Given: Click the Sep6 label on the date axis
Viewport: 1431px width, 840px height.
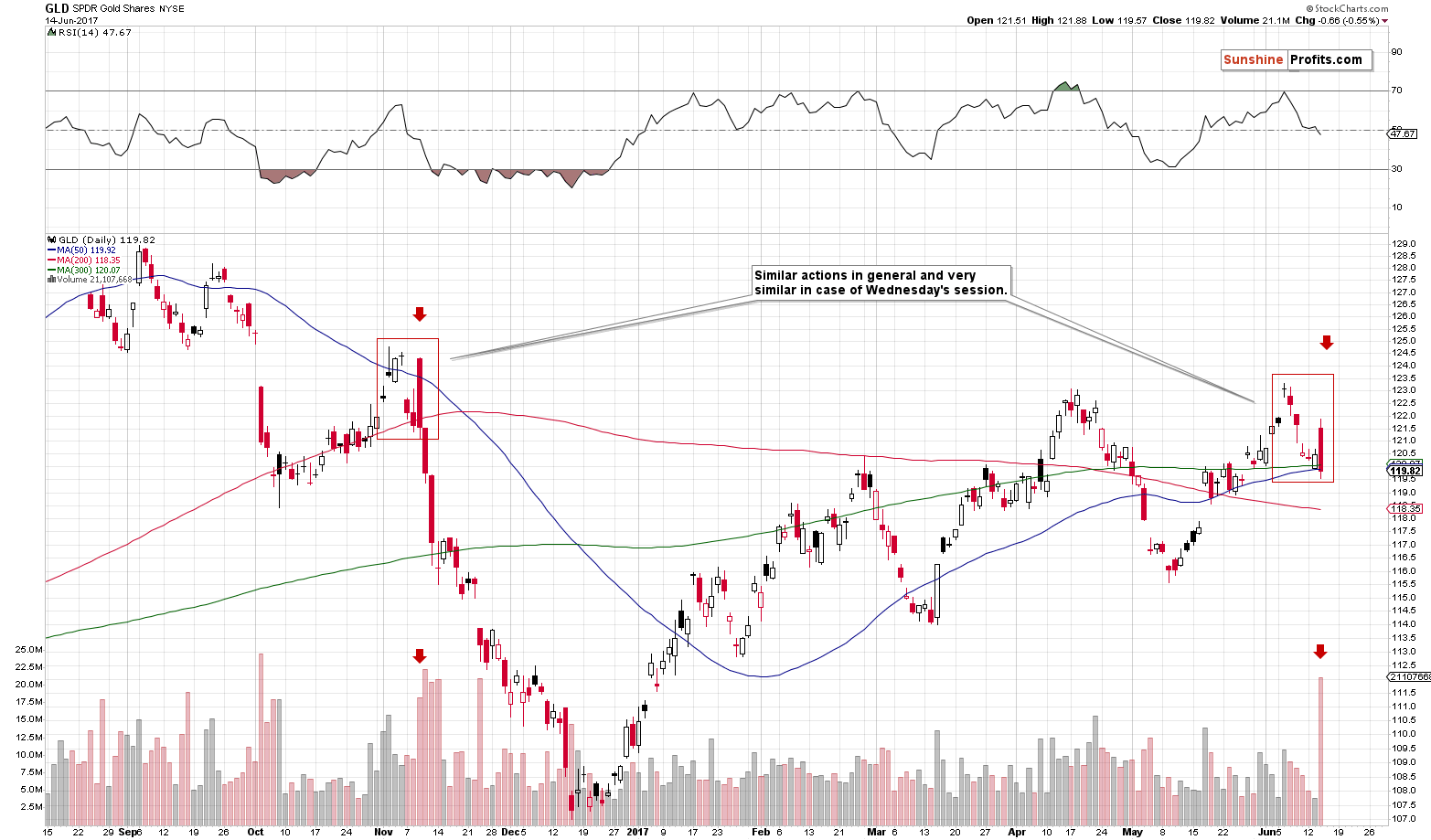Looking at the screenshot, I should tap(130, 833).
